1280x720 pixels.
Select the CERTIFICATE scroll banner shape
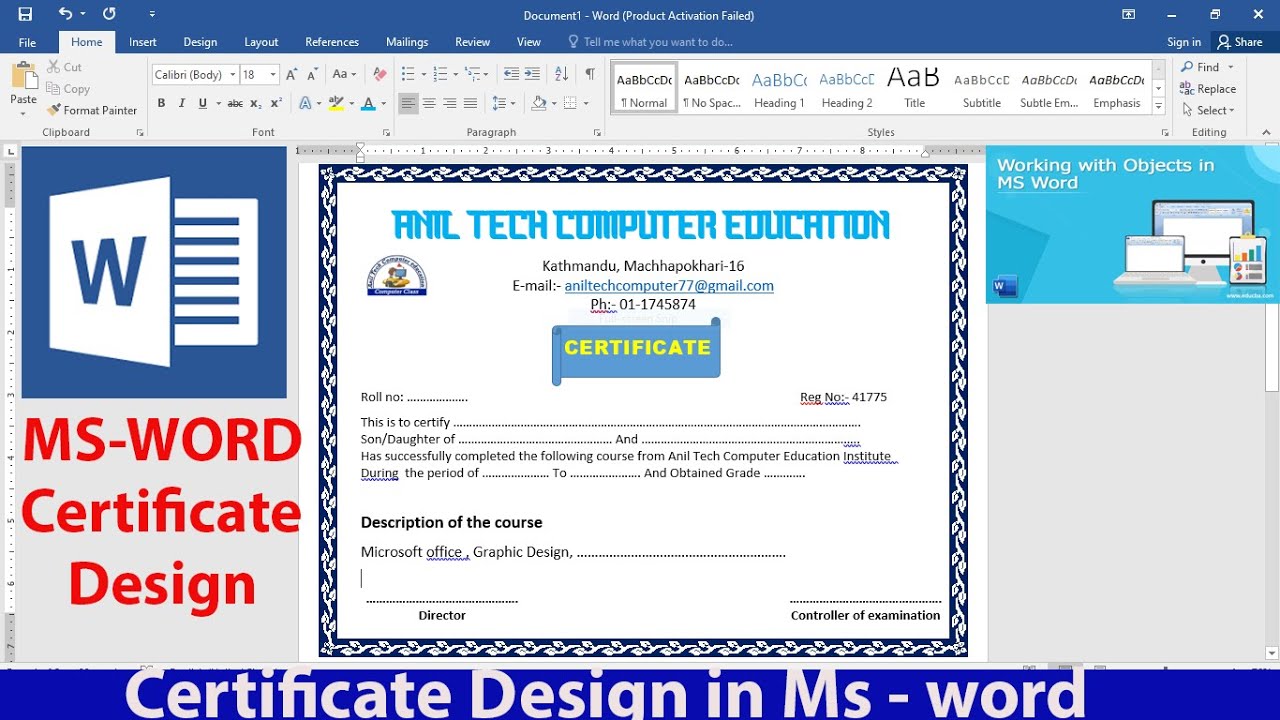point(637,350)
